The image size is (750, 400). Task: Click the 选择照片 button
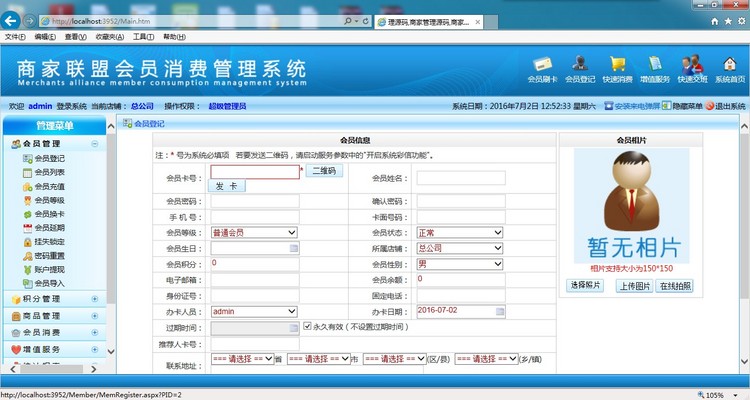pyautogui.click(x=585, y=285)
